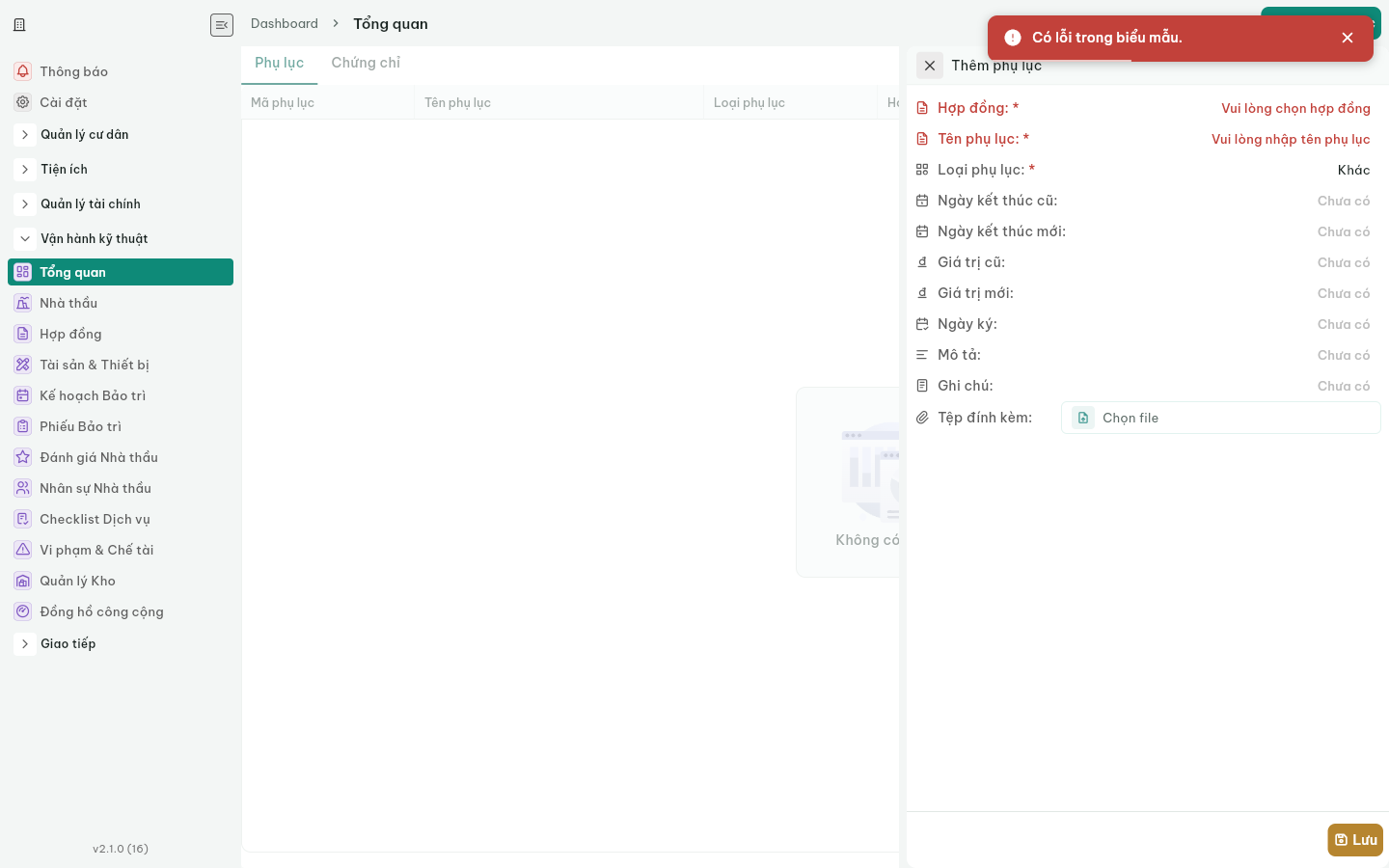Set the Ngày ký date field

[x=1344, y=324]
